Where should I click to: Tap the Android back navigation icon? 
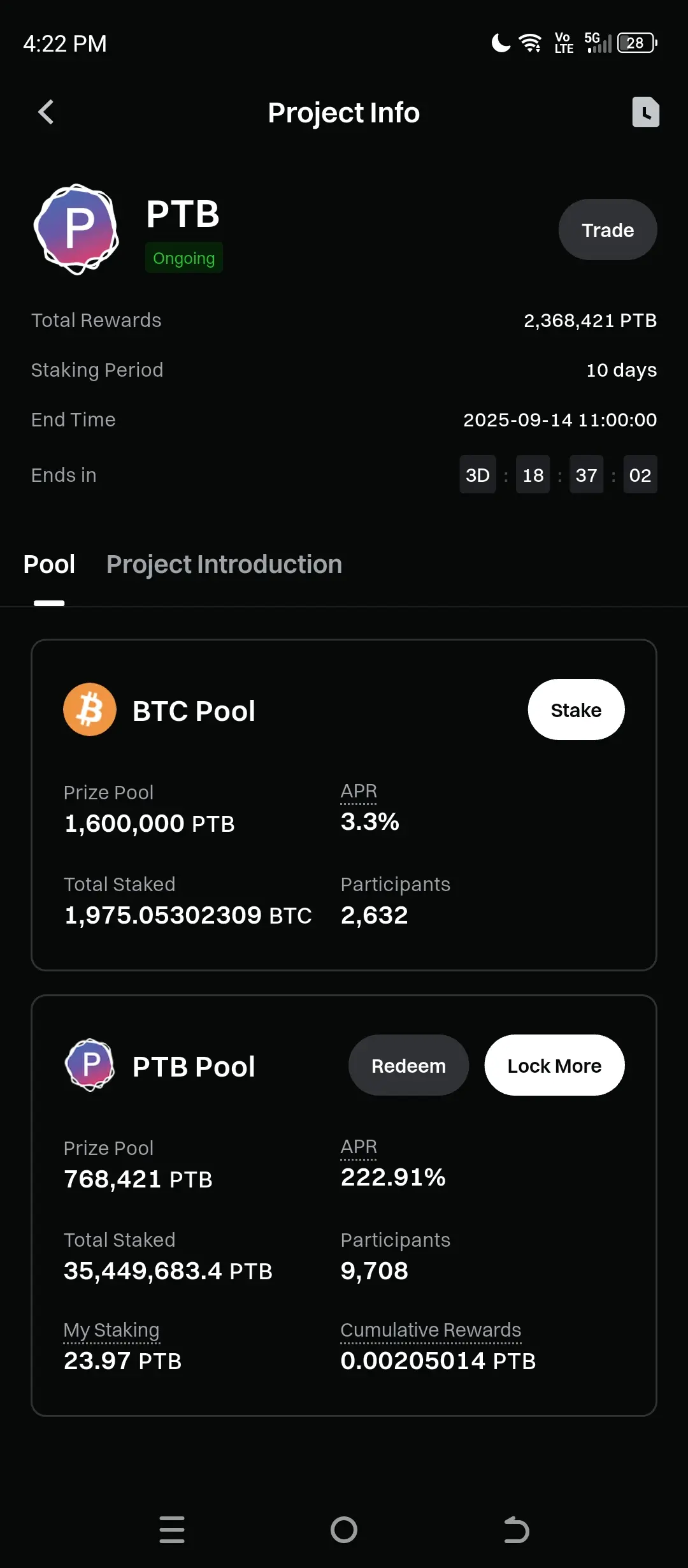click(x=516, y=1530)
